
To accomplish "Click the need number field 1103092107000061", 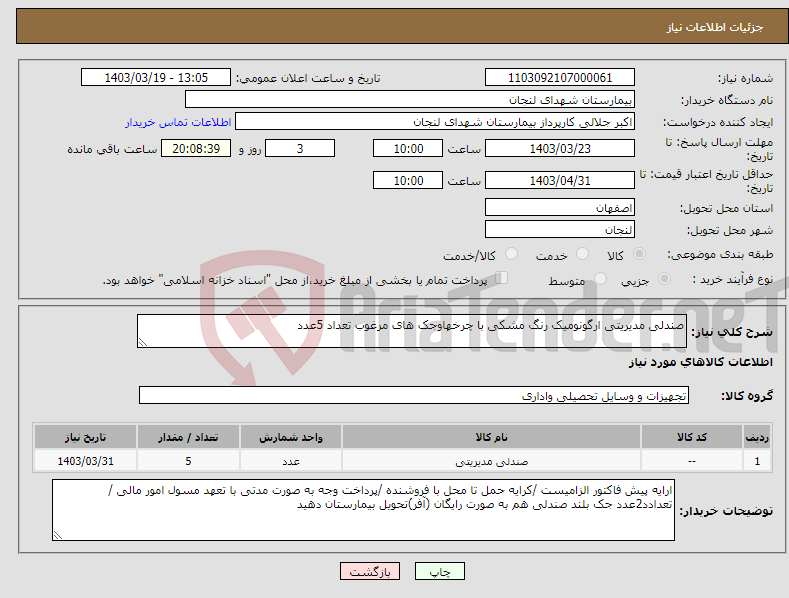I will tap(560, 78).
